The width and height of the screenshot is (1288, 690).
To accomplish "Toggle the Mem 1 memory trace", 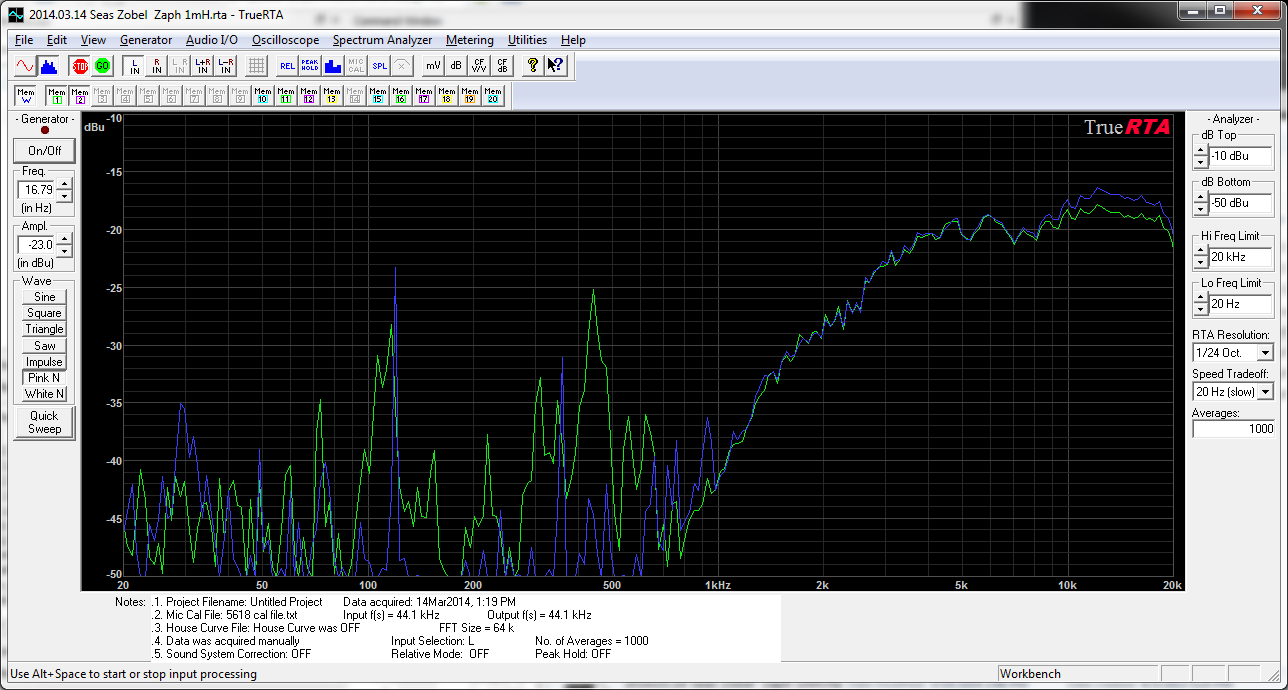I will coord(57,96).
